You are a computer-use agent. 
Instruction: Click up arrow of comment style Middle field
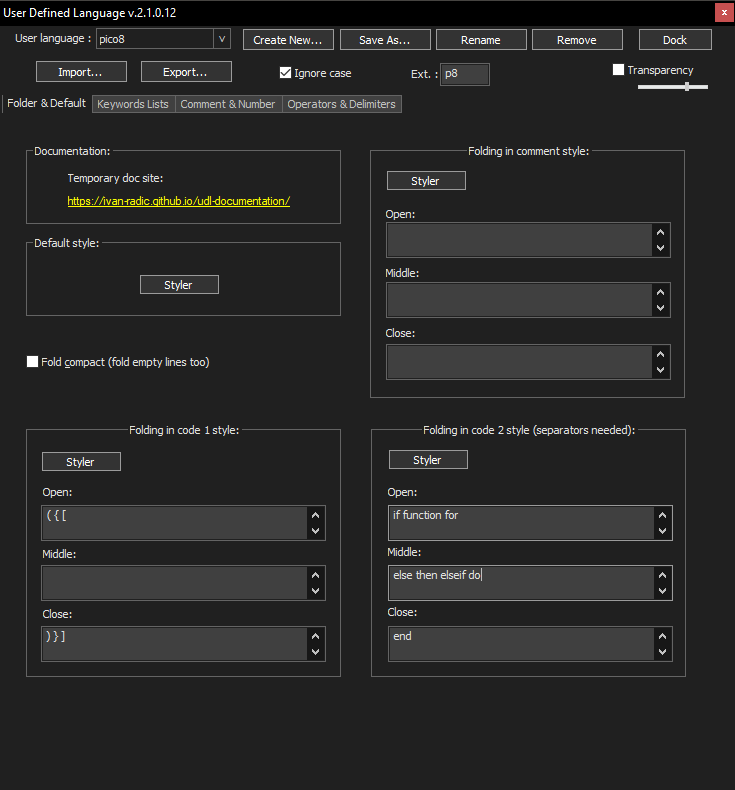660,292
